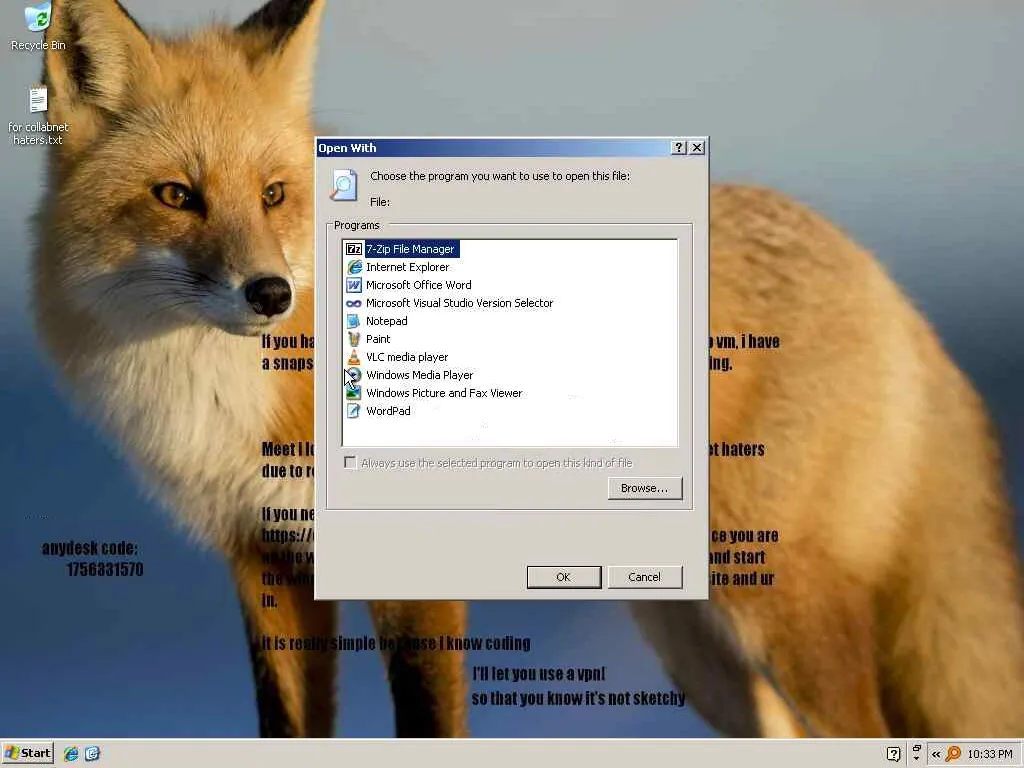Open the Recycle Bin desktop icon
Screen dimensions: 1024x768
tap(38, 26)
